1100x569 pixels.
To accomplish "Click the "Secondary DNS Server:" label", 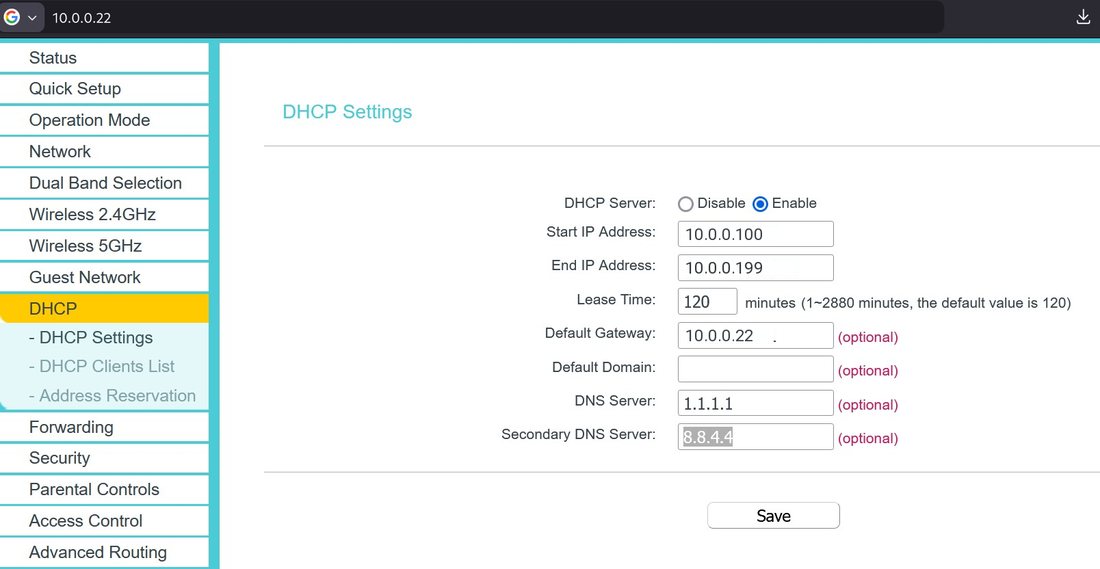I will point(579,434).
